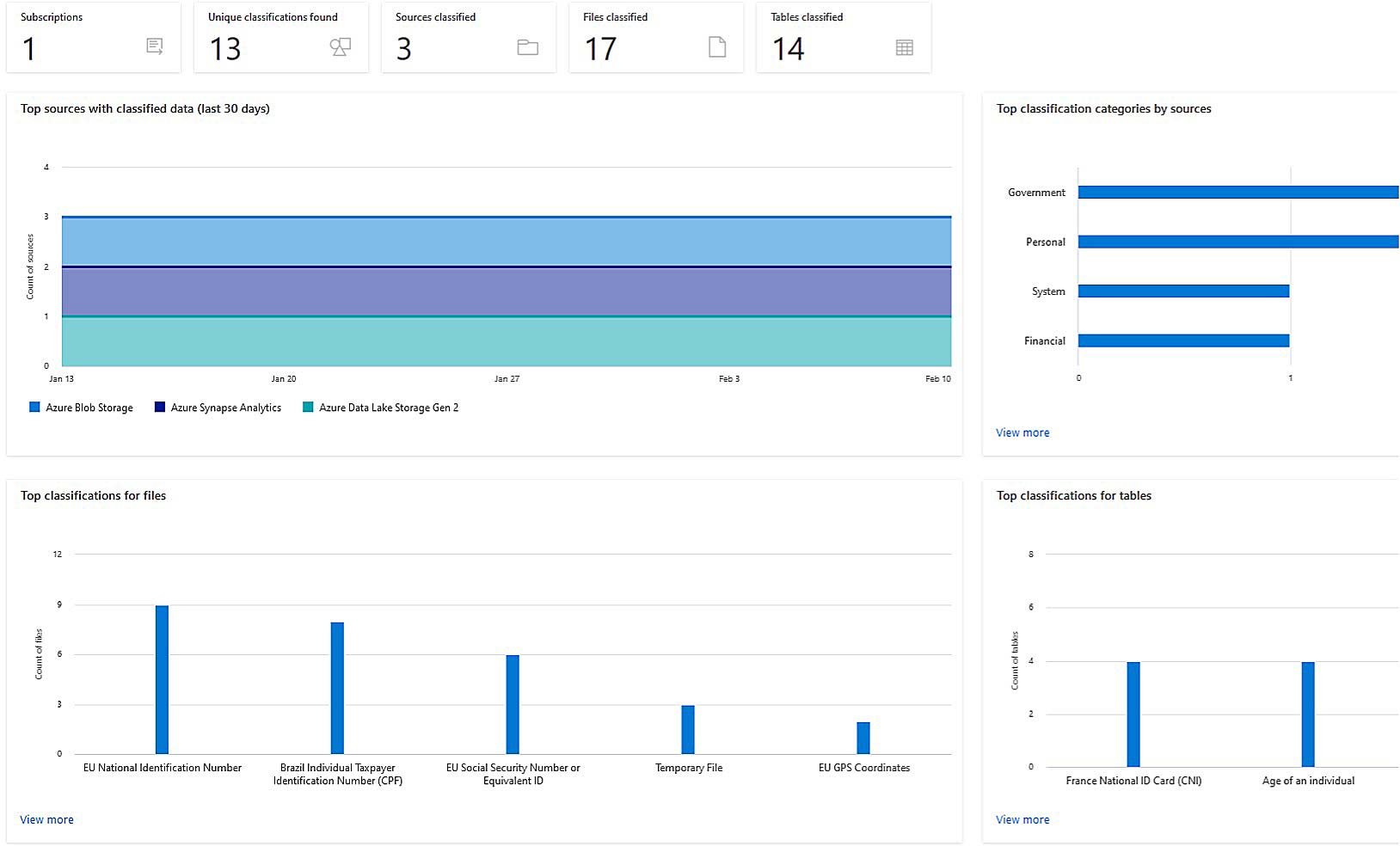This screenshot has height=846, width=1400.
Task: Click the Financial bar in categories chart
Action: point(1182,340)
